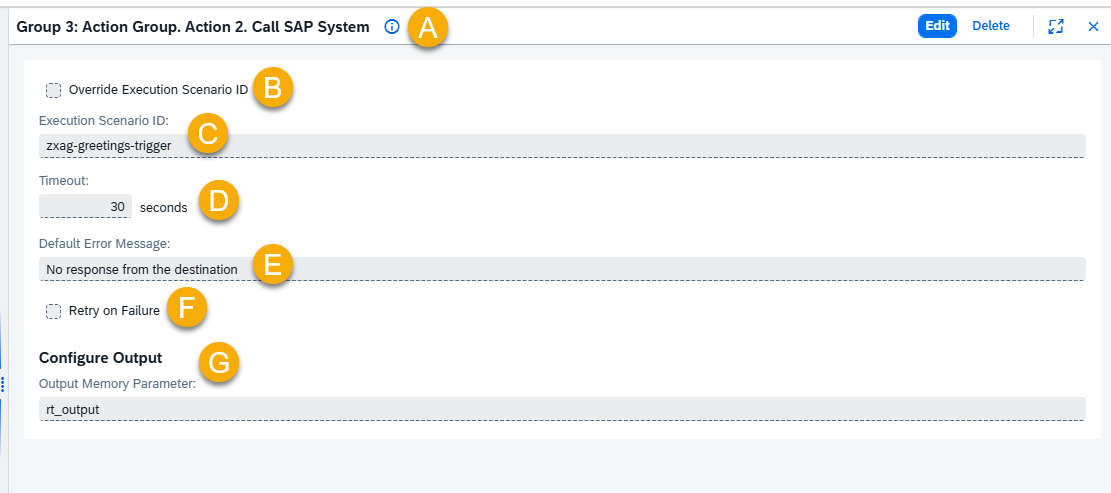The width and height of the screenshot is (1111, 493).
Task: Click the orange C callout badge
Action: [207, 134]
